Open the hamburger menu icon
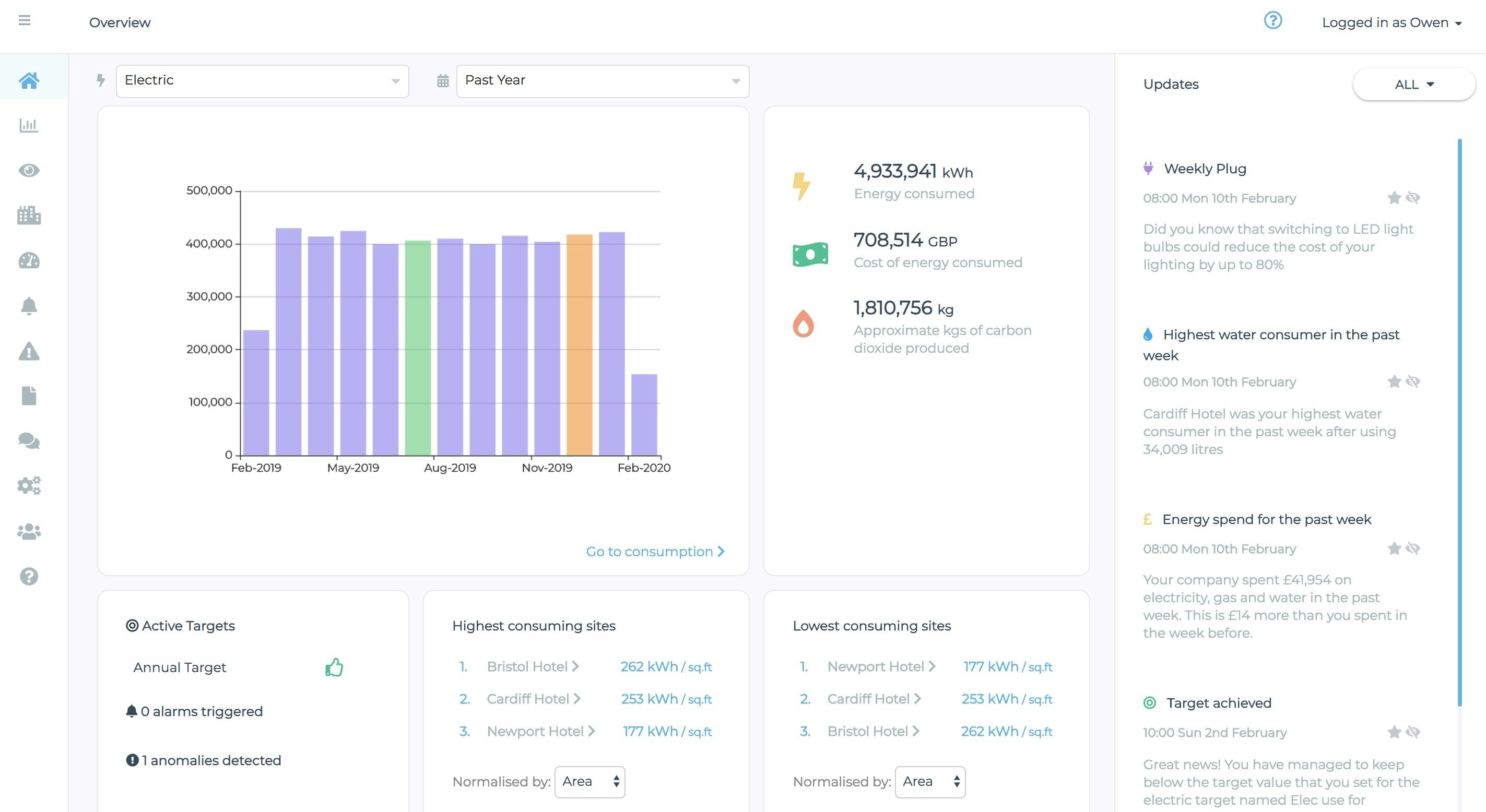 [x=24, y=21]
